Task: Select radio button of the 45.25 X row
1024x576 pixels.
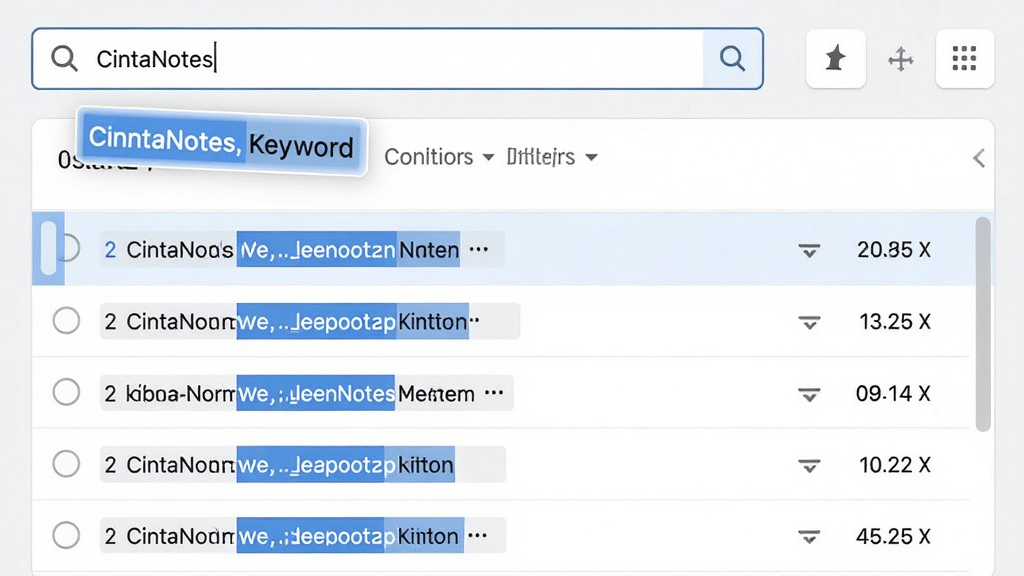Action: click(x=66, y=536)
